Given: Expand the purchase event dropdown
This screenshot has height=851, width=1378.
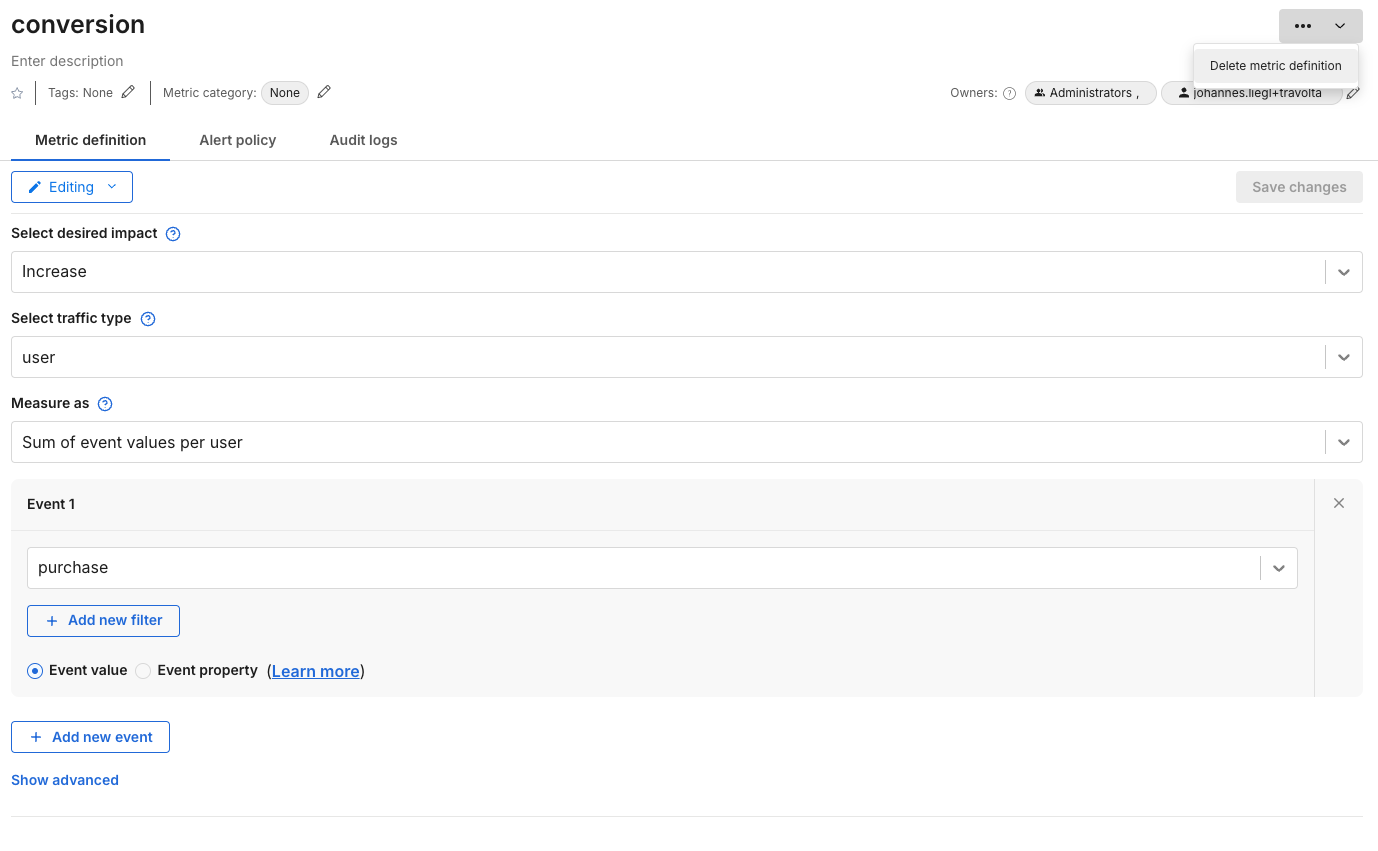Looking at the screenshot, I should point(1278,568).
